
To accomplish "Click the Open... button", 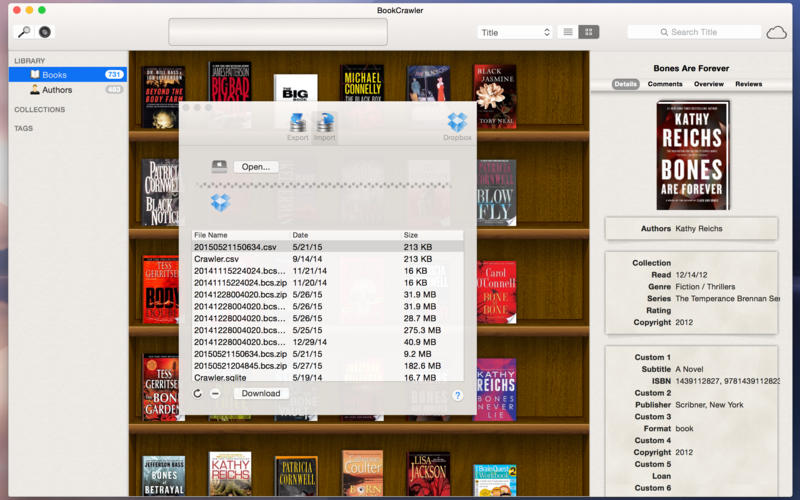I will point(256,167).
